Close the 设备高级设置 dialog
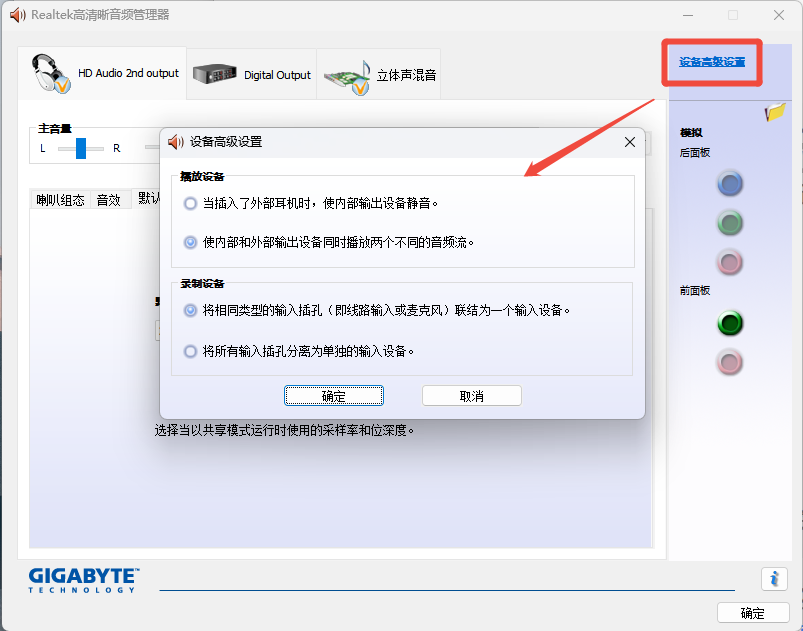 [630, 142]
